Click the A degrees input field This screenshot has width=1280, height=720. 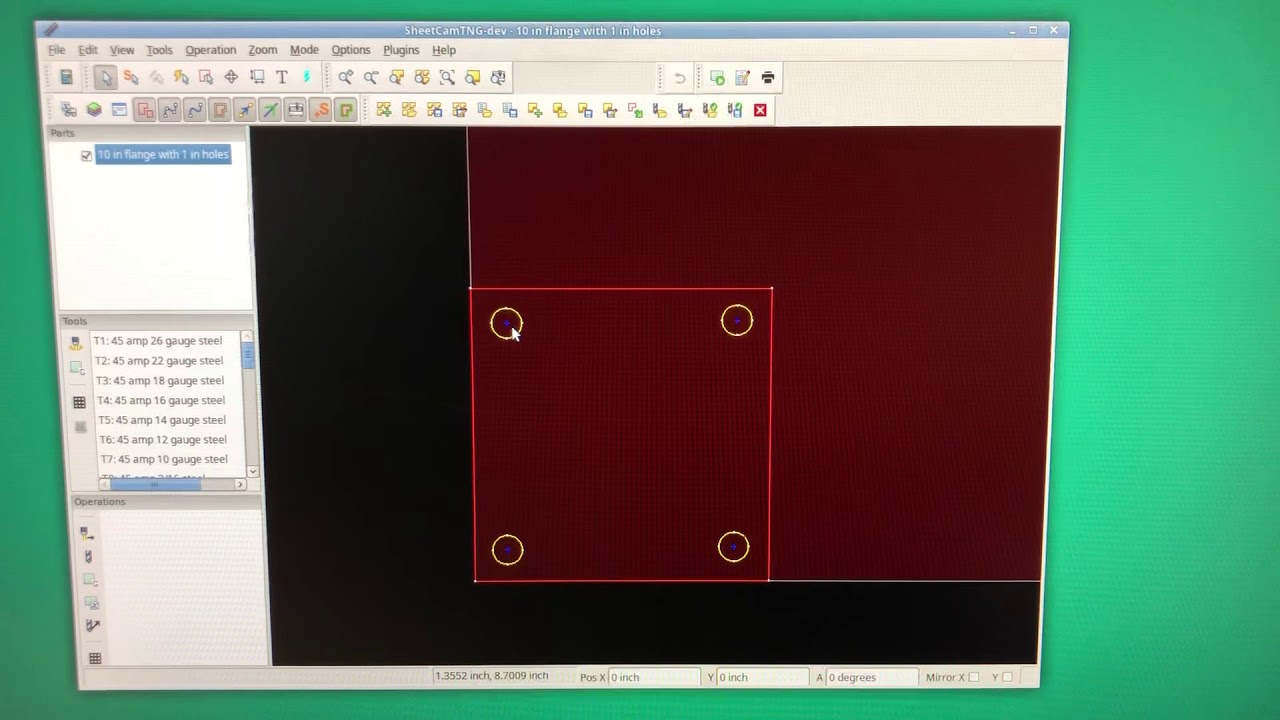pos(872,677)
